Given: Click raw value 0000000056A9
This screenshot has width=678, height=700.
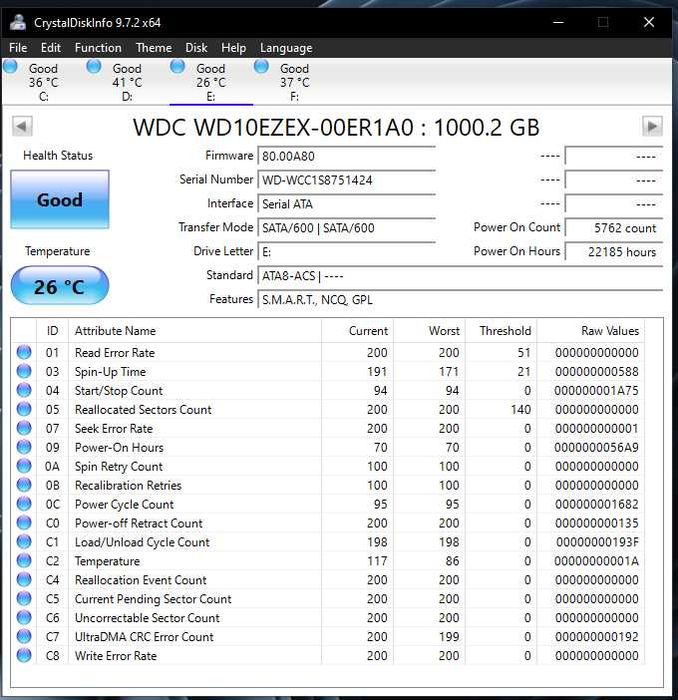Looking at the screenshot, I should point(596,447).
